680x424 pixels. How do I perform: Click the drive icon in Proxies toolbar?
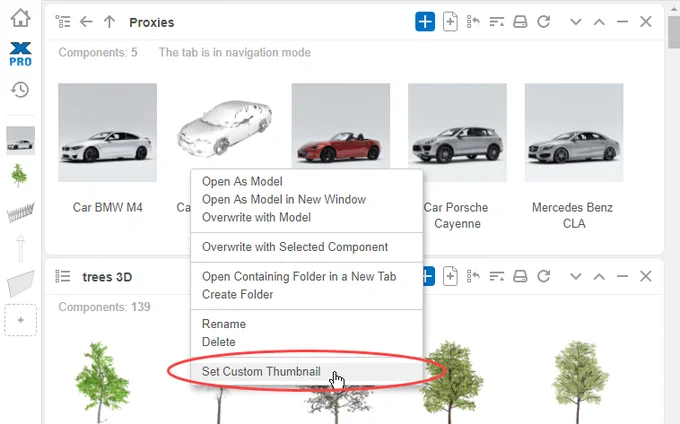(x=520, y=22)
